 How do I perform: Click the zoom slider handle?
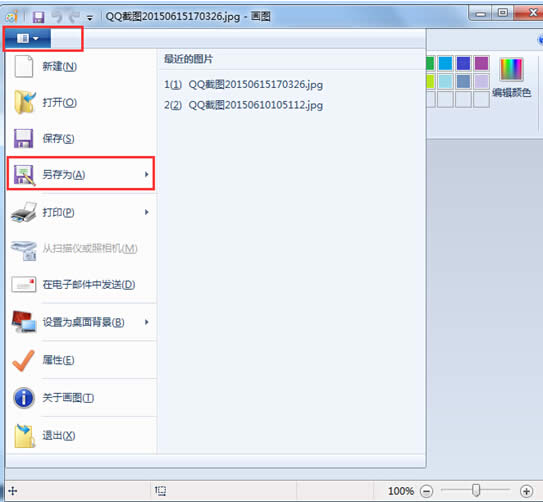pos(476,490)
